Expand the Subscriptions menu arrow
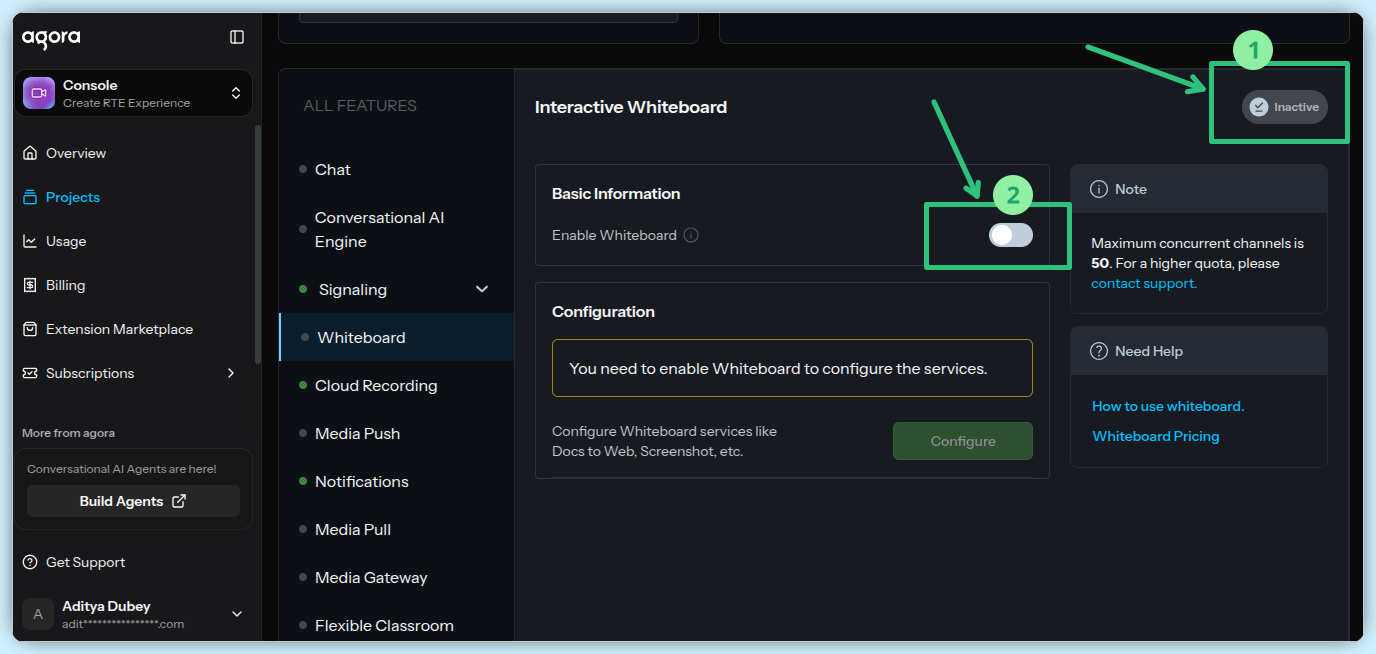Viewport: 1376px width, 654px height. 231,373
